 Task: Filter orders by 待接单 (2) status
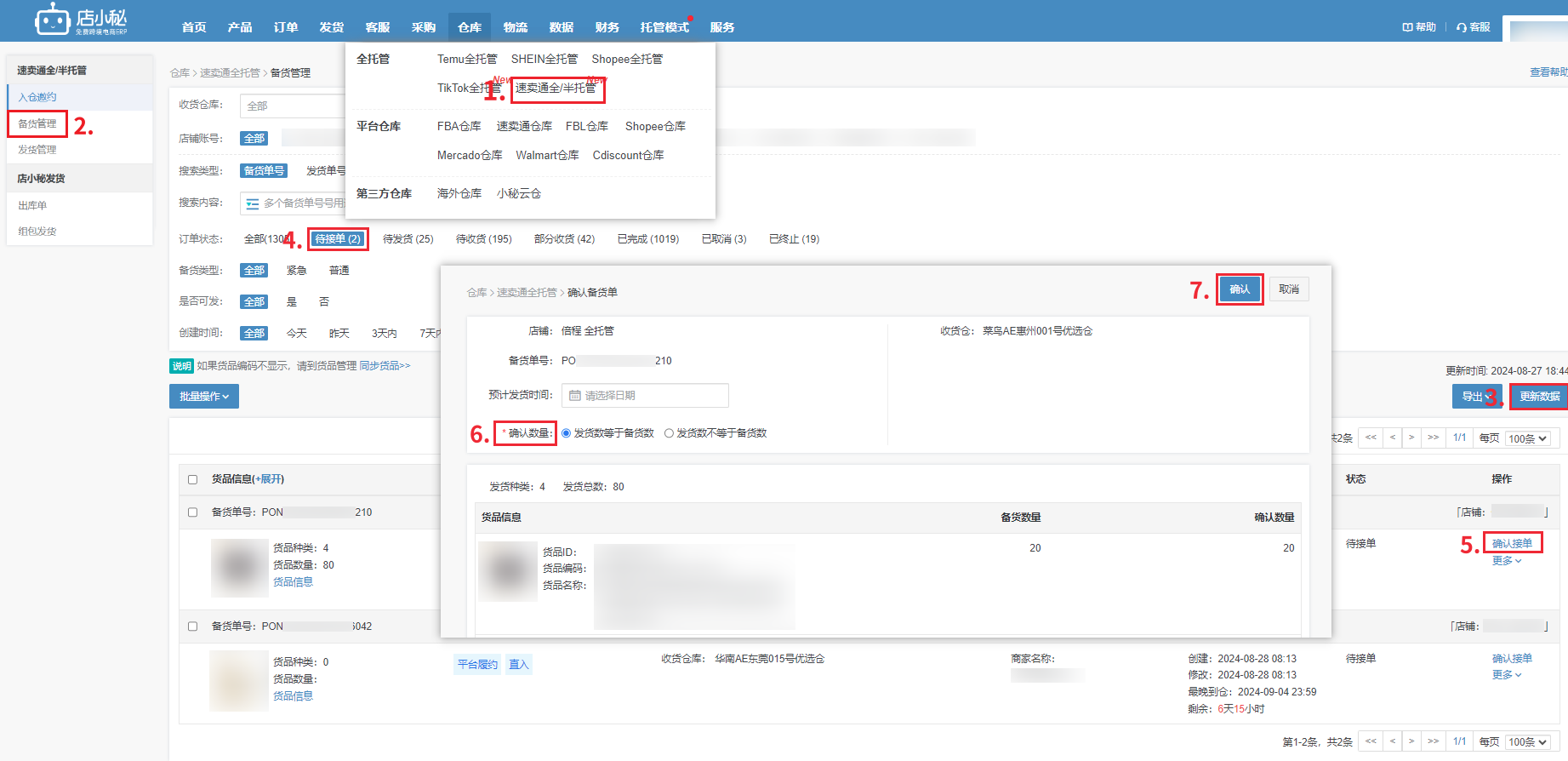tap(338, 239)
